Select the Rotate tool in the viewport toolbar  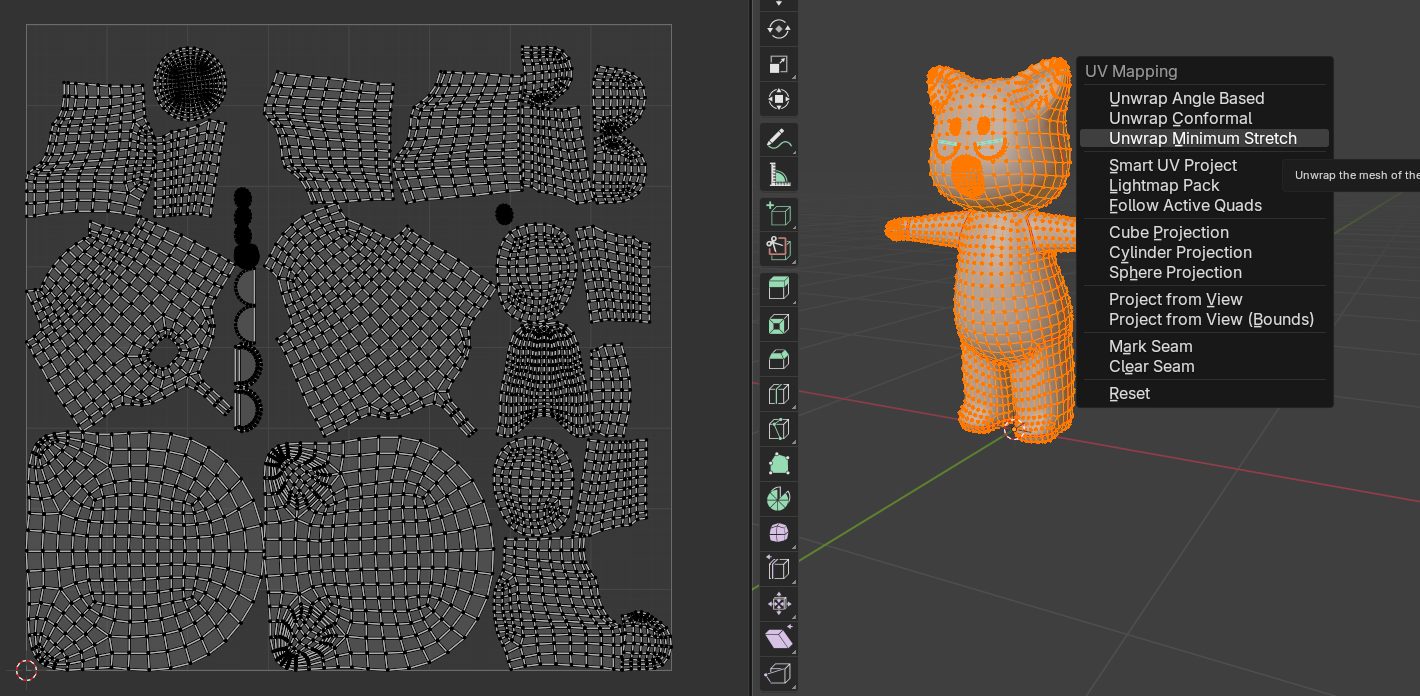click(x=779, y=29)
